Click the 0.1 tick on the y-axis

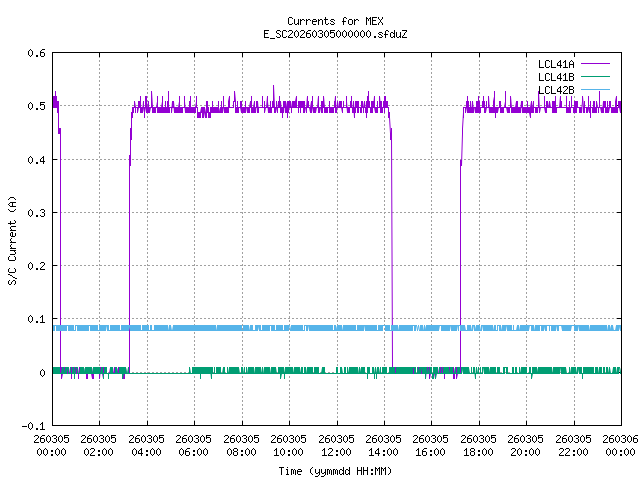[x=35, y=319]
